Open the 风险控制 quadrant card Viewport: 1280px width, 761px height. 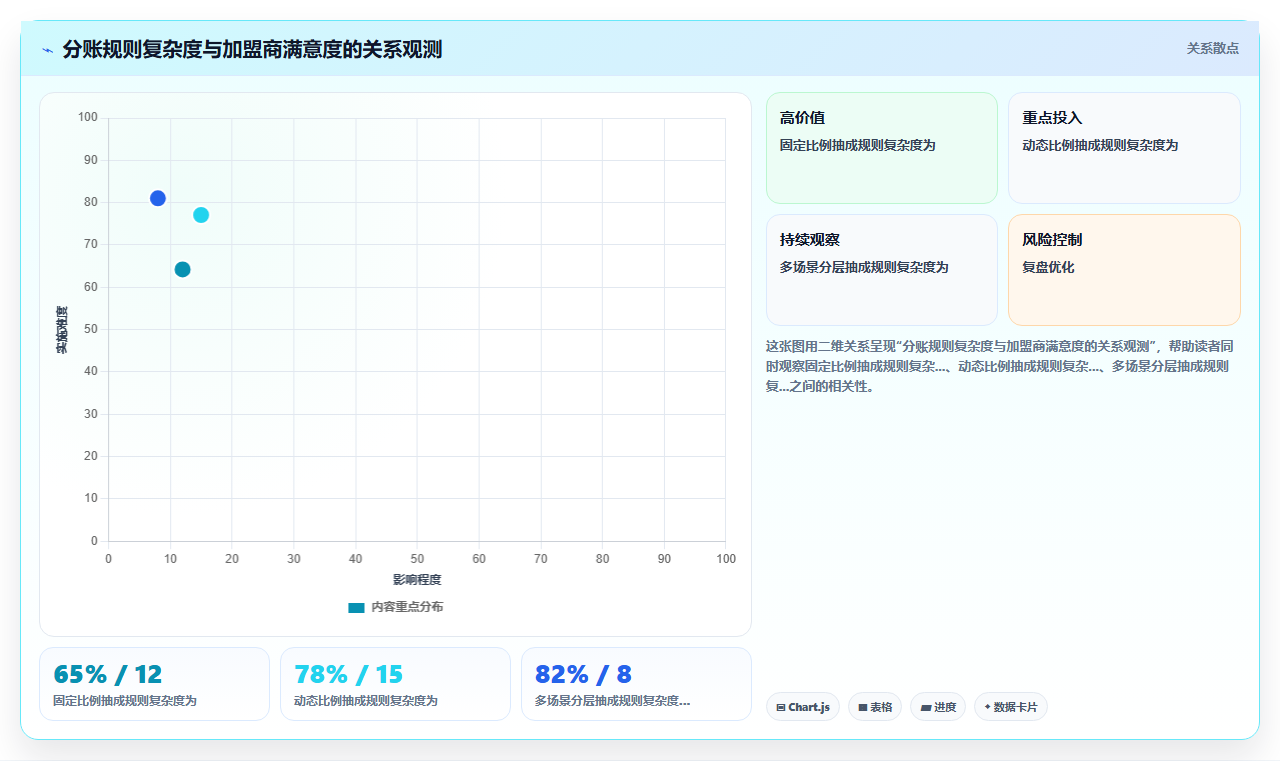point(1124,270)
